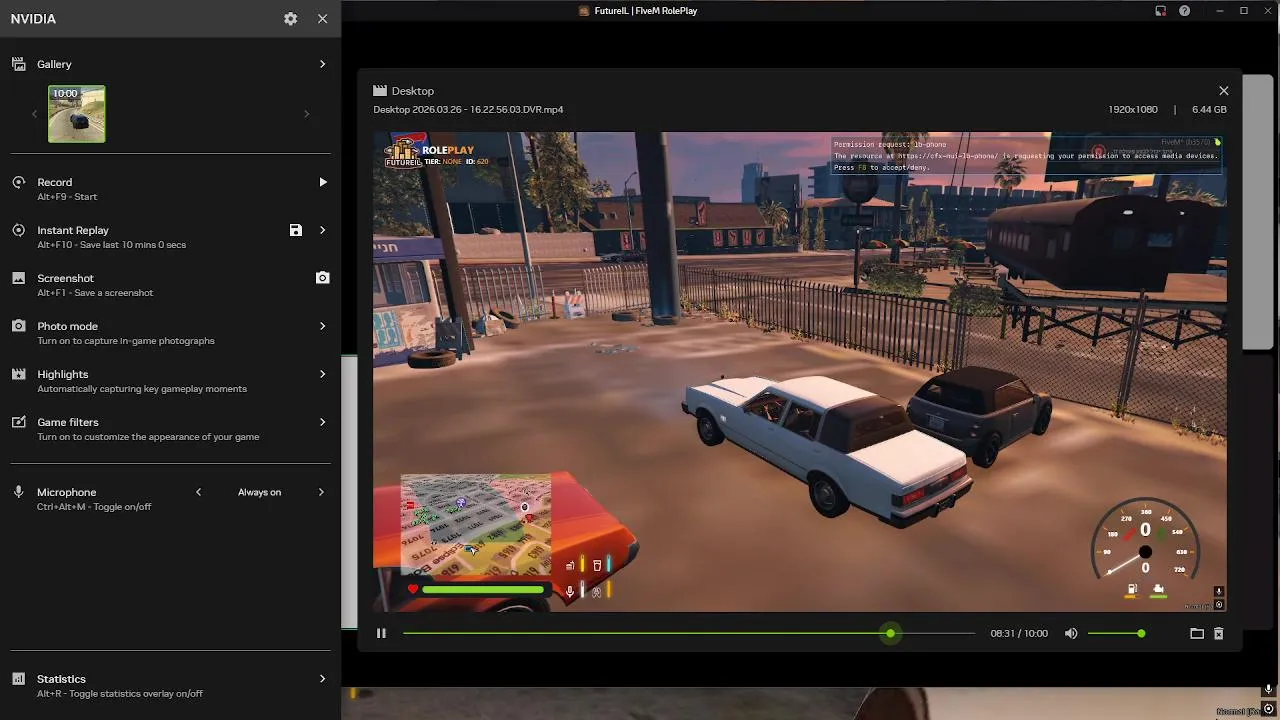The height and width of the screenshot is (720, 1280).
Task: Click the Game filters icon
Action: pos(18,422)
